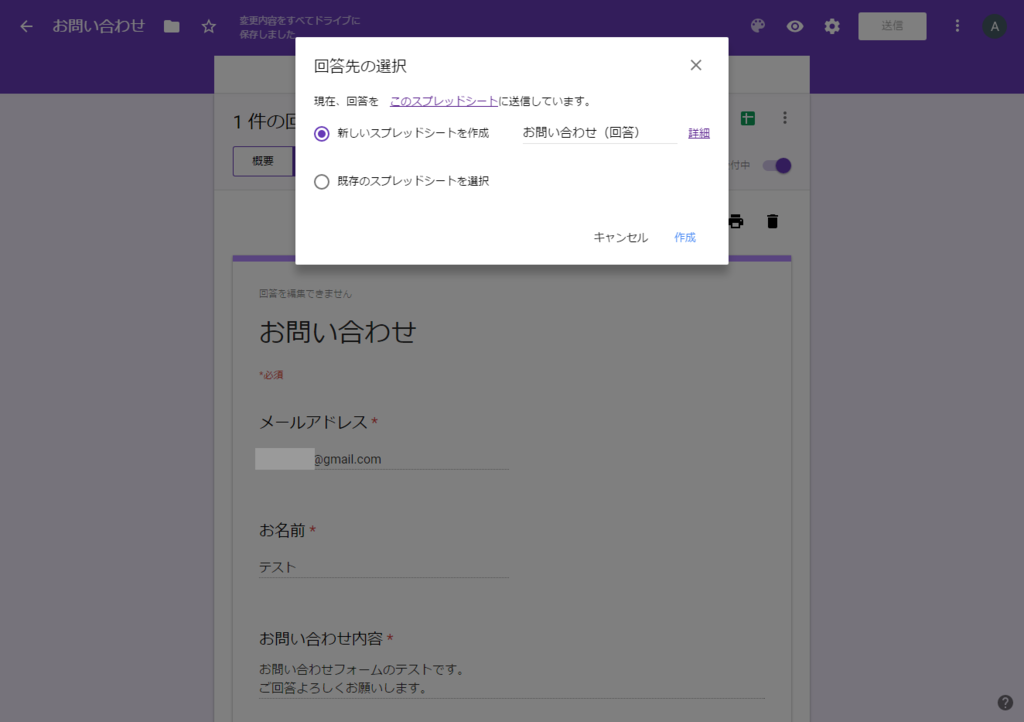Toggle the accepting responses switch
This screenshot has width=1024, height=722.
click(777, 166)
